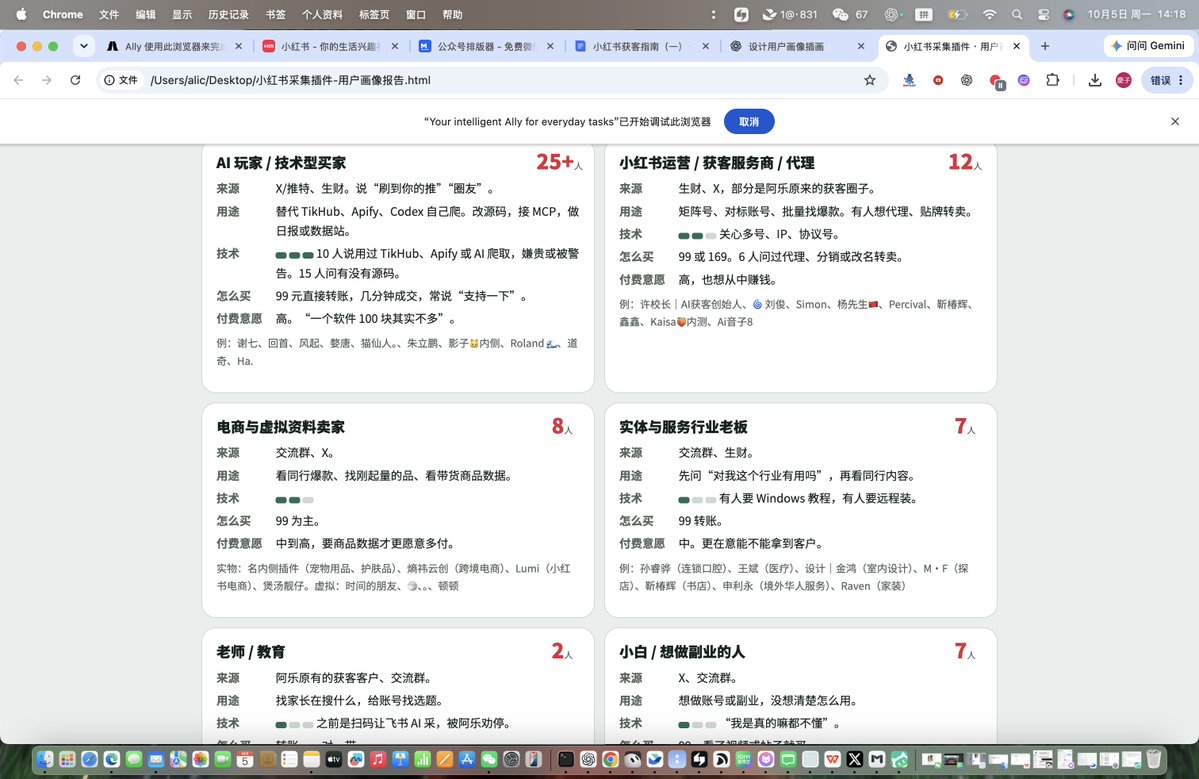Click the date and time in the menu bar
This screenshot has height=779, width=1199.
(1136, 14)
